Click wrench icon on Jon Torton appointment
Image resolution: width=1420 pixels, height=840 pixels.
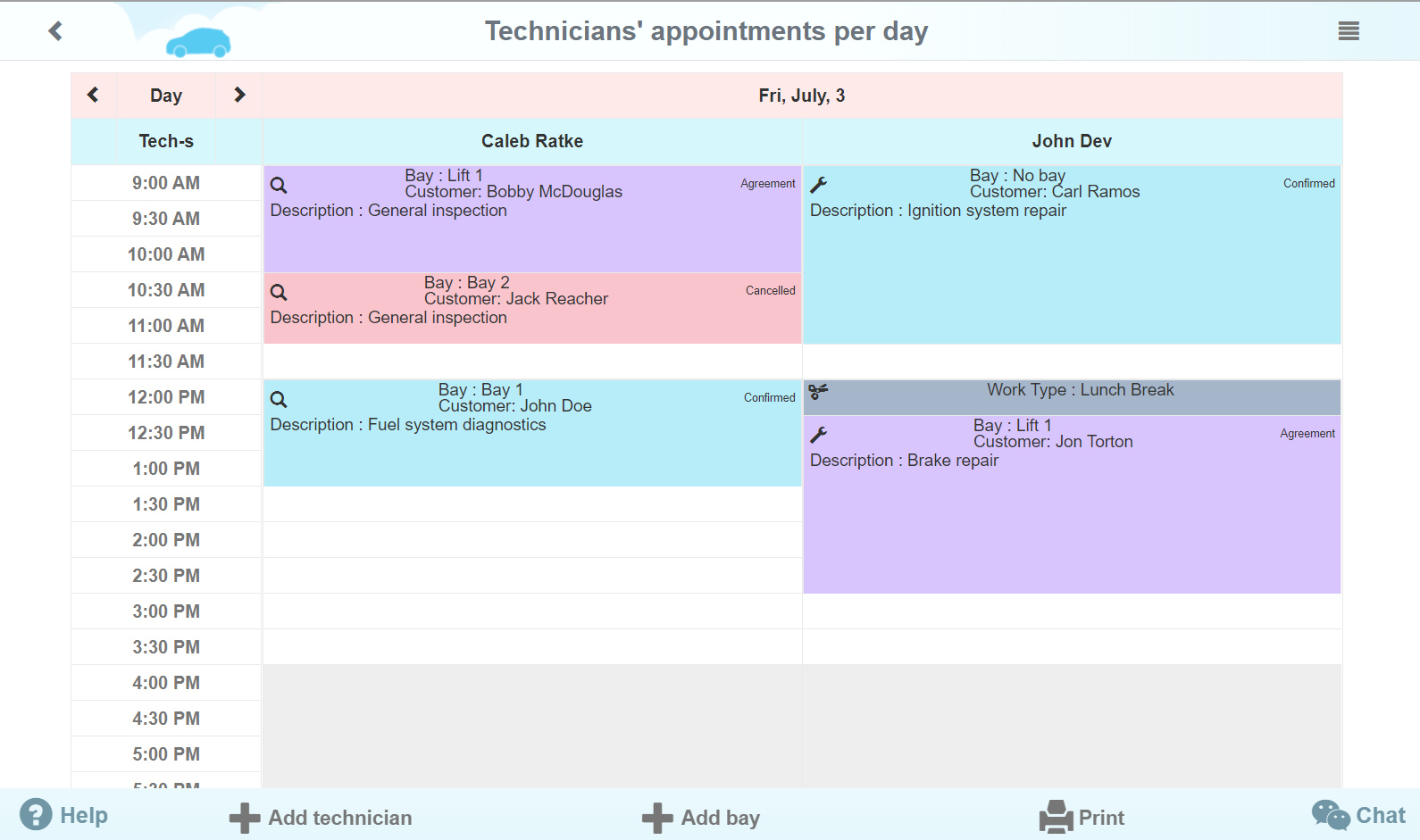coord(818,436)
